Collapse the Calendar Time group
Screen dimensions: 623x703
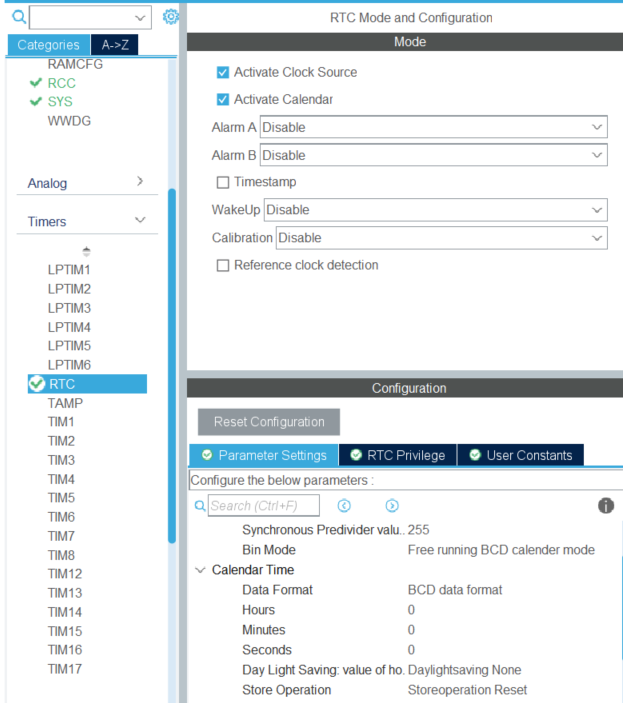[x=200, y=570]
